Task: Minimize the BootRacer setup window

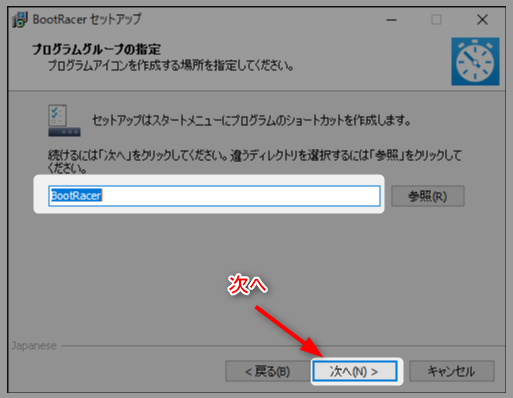Action: pos(391,20)
